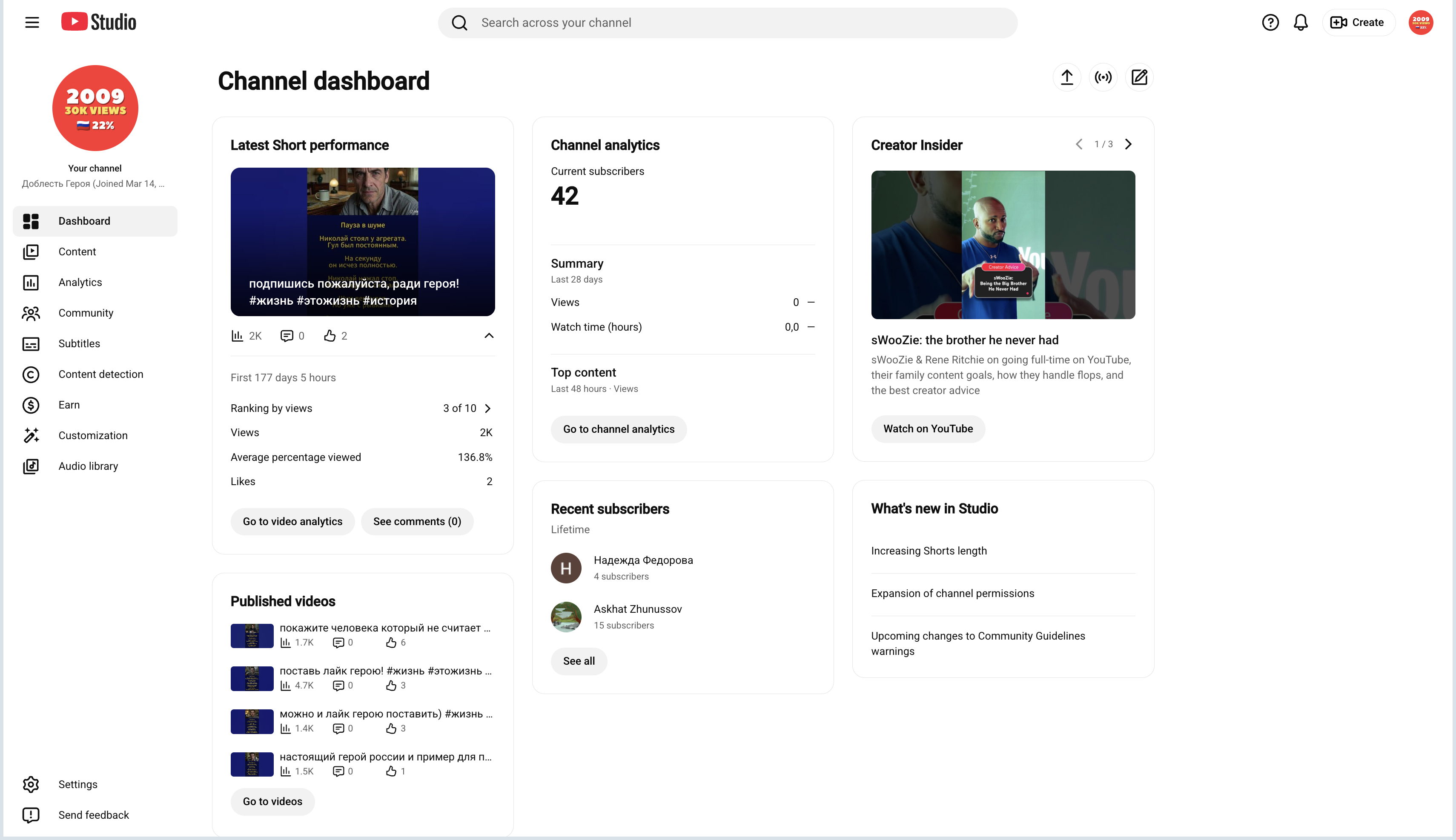Click Надежда Федорова subscriber name
Image resolution: width=1456 pixels, height=840 pixels.
[x=643, y=560]
